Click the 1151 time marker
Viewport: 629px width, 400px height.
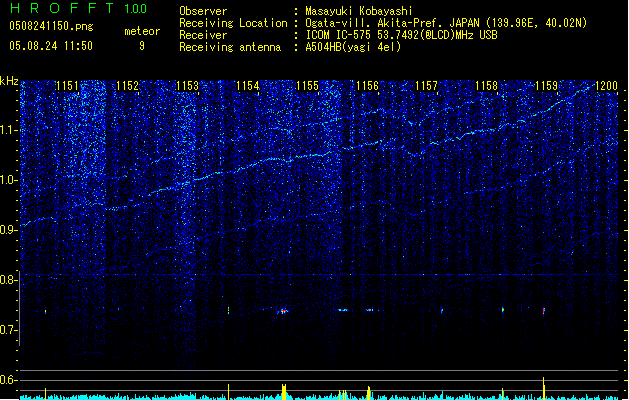[x=67, y=87]
